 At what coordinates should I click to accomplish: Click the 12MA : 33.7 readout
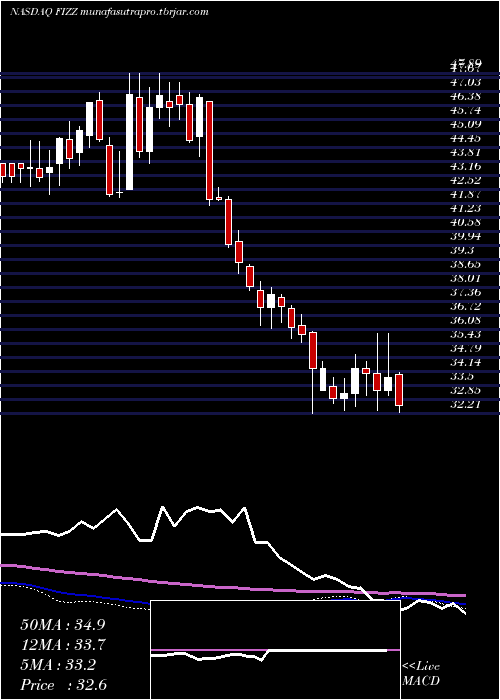pyautogui.click(x=62, y=645)
